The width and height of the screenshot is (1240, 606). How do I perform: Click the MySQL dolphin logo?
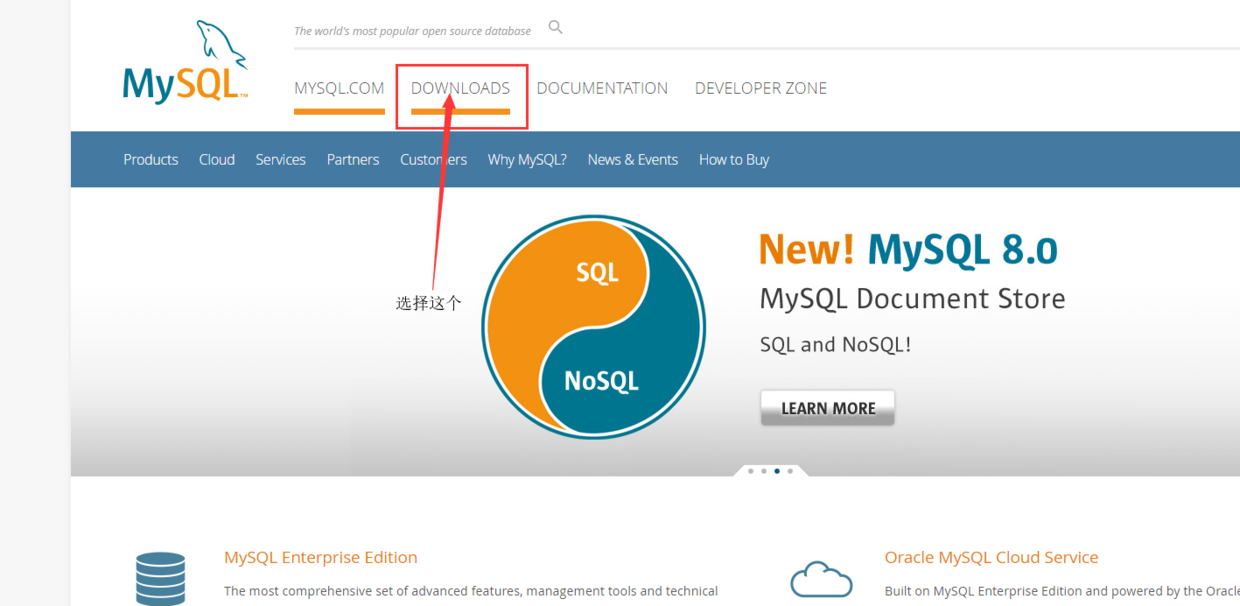coord(185,61)
